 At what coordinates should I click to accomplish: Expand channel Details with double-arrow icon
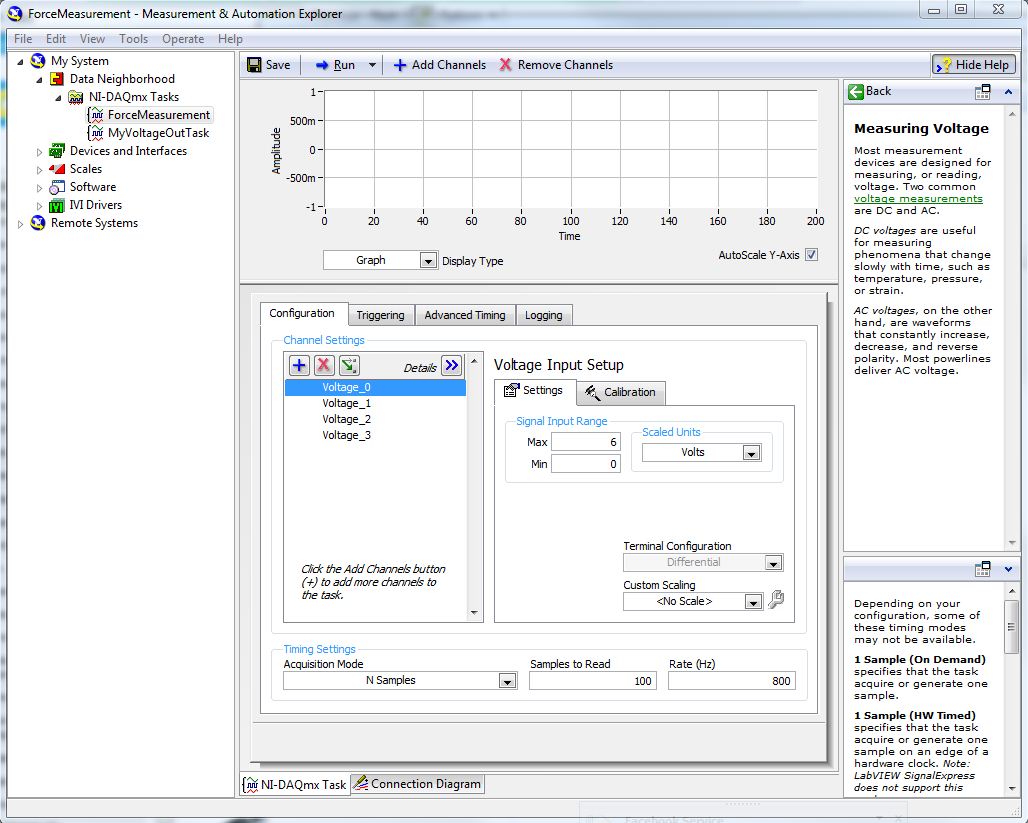(451, 366)
